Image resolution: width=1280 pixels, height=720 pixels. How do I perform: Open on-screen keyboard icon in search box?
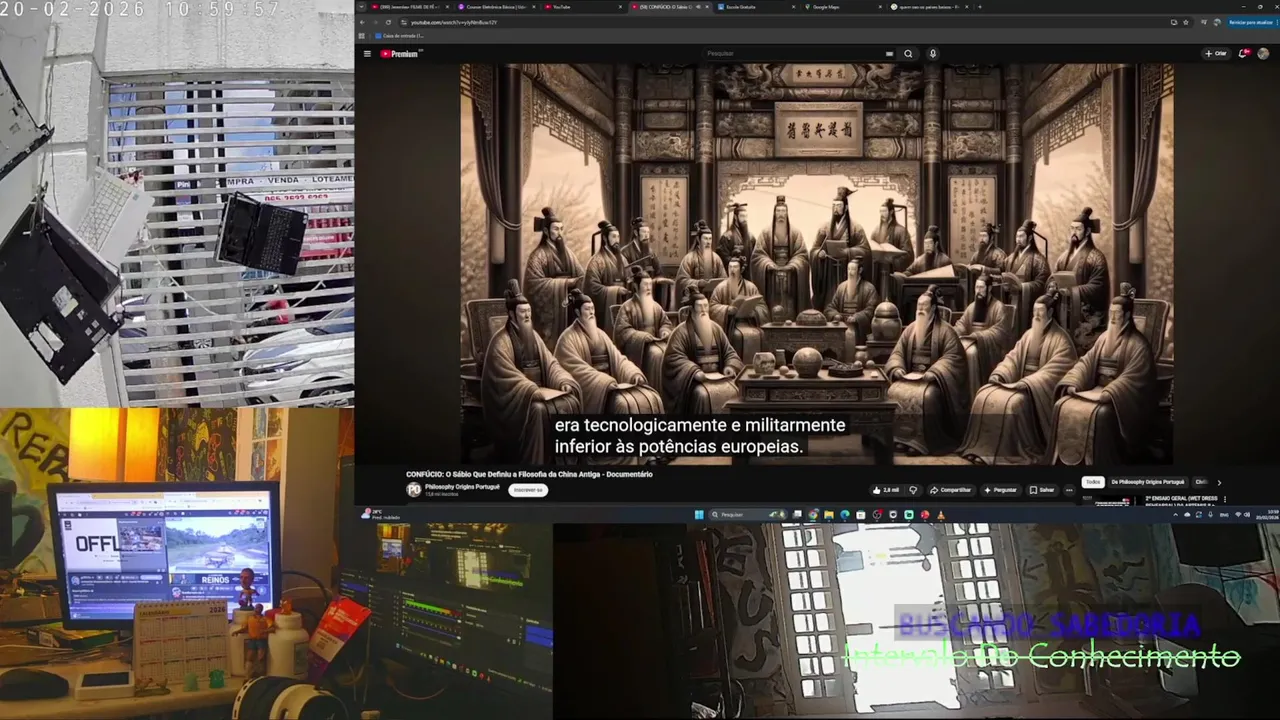[x=889, y=54]
